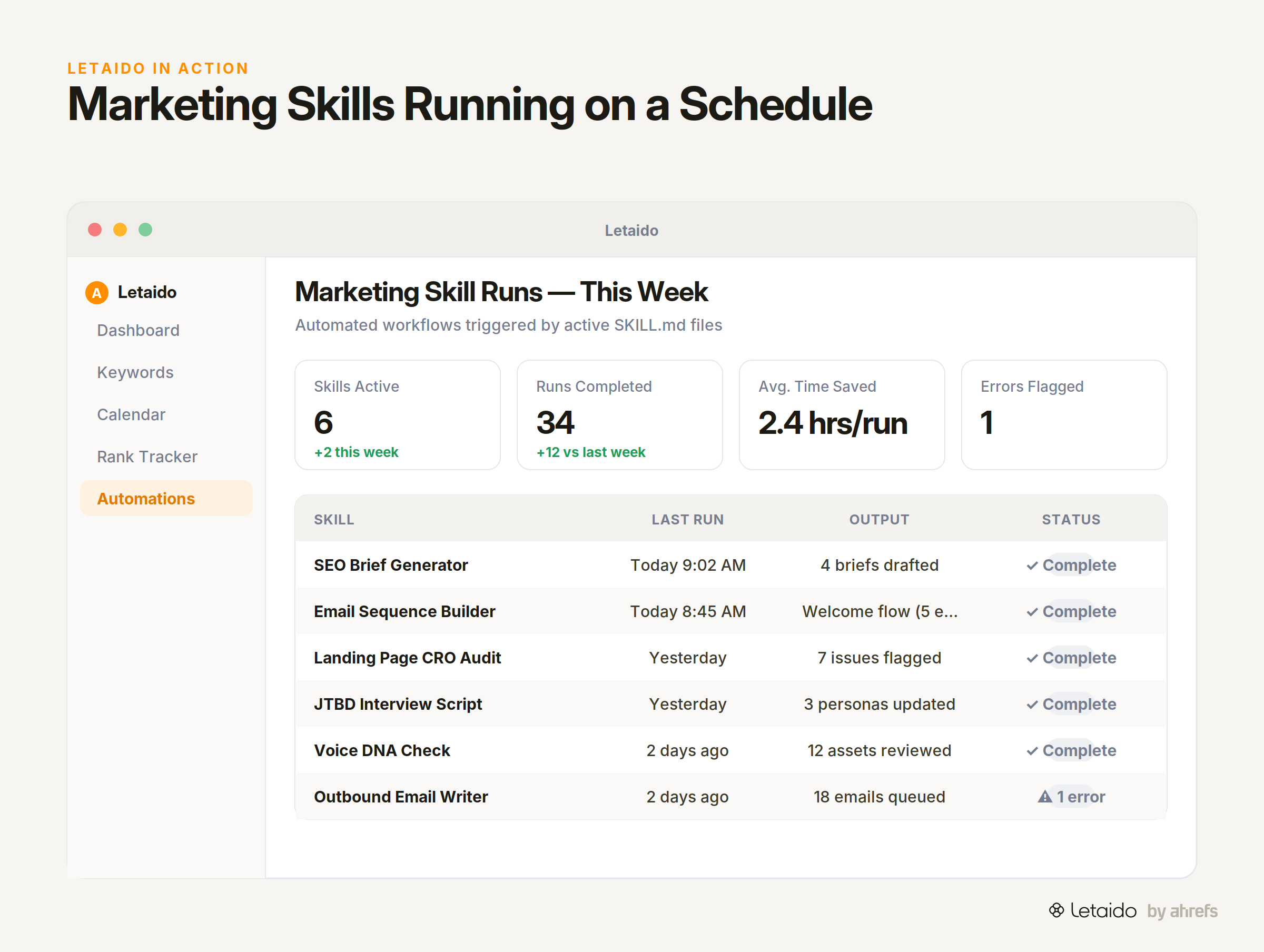Image resolution: width=1264 pixels, height=952 pixels.
Task: Click the Runs Completed card
Action: point(620,415)
